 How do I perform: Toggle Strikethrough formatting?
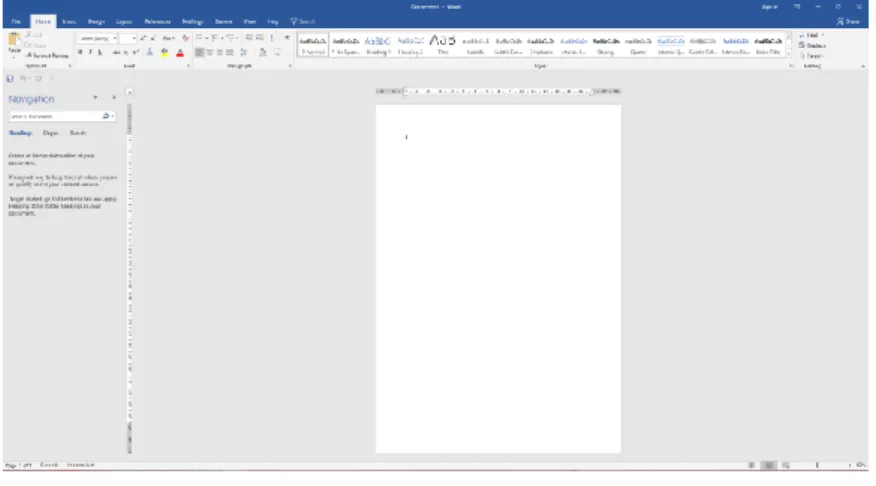pos(116,52)
